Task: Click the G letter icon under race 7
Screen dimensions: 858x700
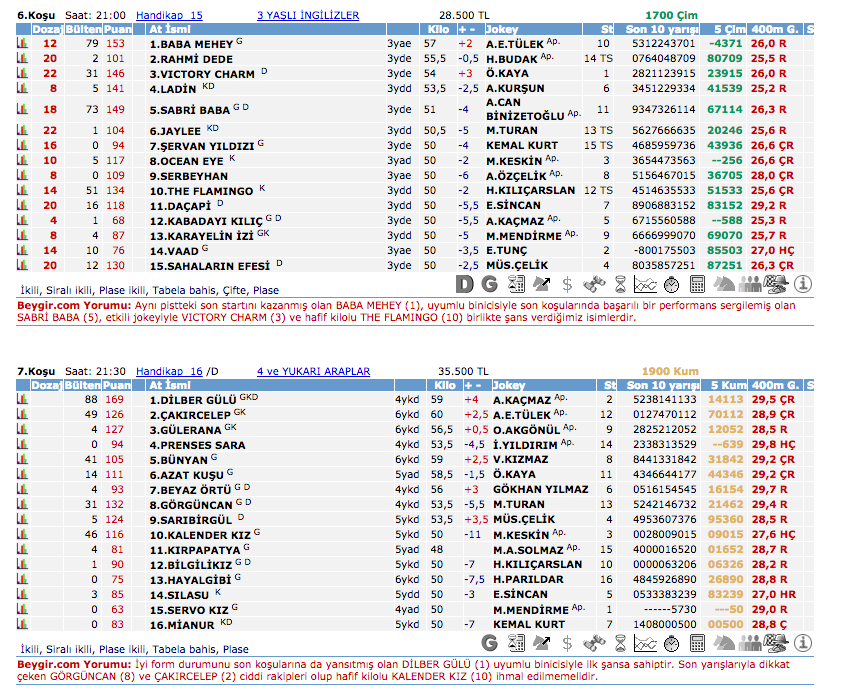Action: tap(489, 643)
